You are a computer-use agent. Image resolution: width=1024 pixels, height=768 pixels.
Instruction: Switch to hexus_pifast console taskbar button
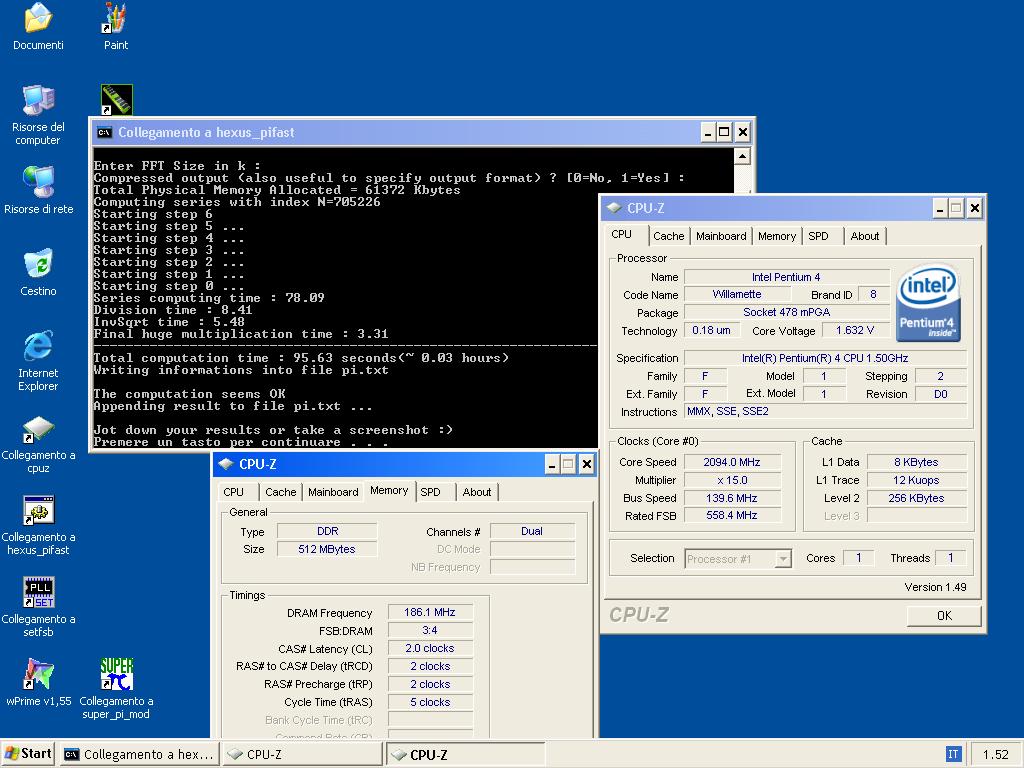(x=138, y=754)
